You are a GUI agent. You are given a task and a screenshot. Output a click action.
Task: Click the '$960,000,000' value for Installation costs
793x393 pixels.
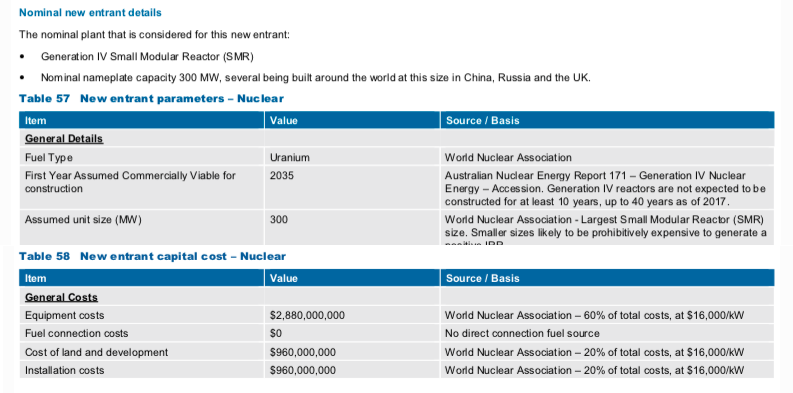[303, 371]
